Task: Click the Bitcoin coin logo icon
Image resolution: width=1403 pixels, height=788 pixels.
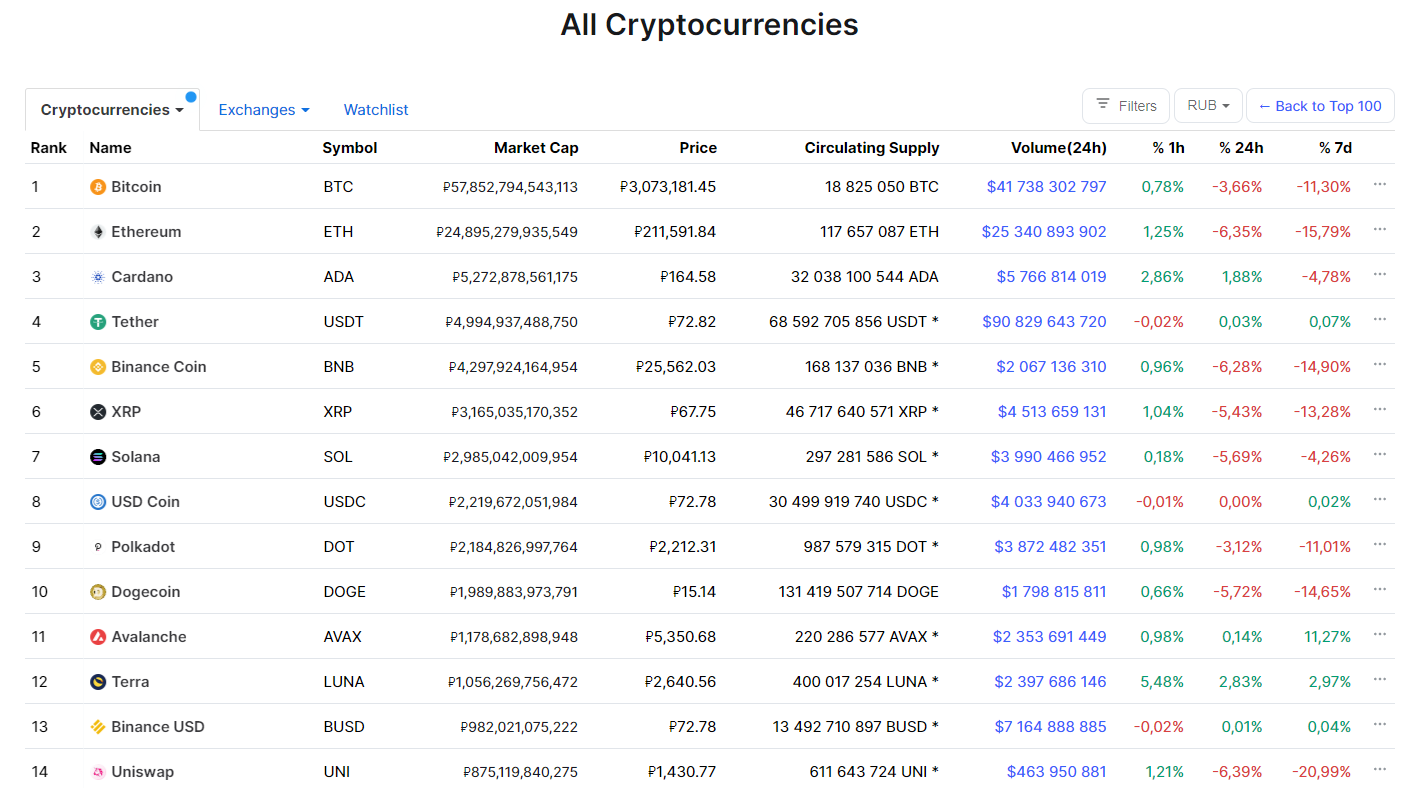Action: 98,187
